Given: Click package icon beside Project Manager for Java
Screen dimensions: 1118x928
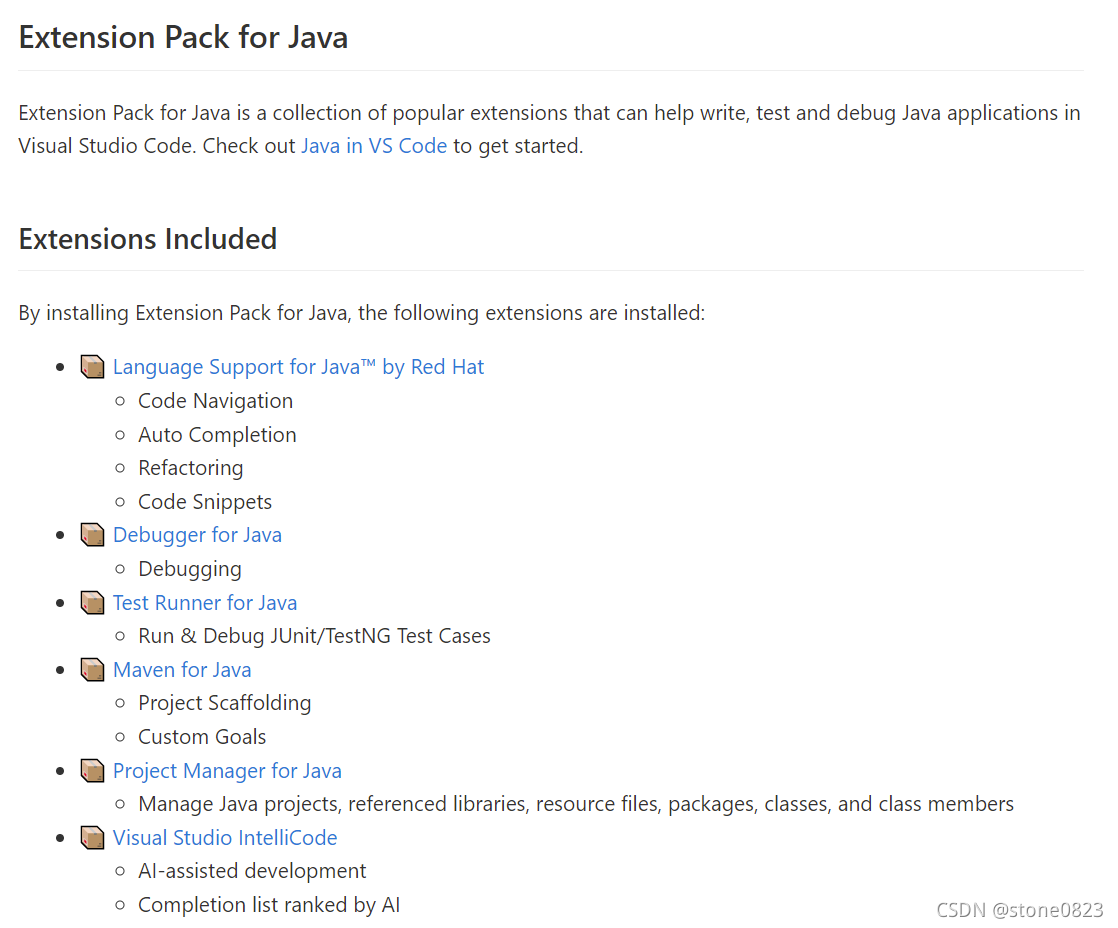Looking at the screenshot, I should 93,771.
